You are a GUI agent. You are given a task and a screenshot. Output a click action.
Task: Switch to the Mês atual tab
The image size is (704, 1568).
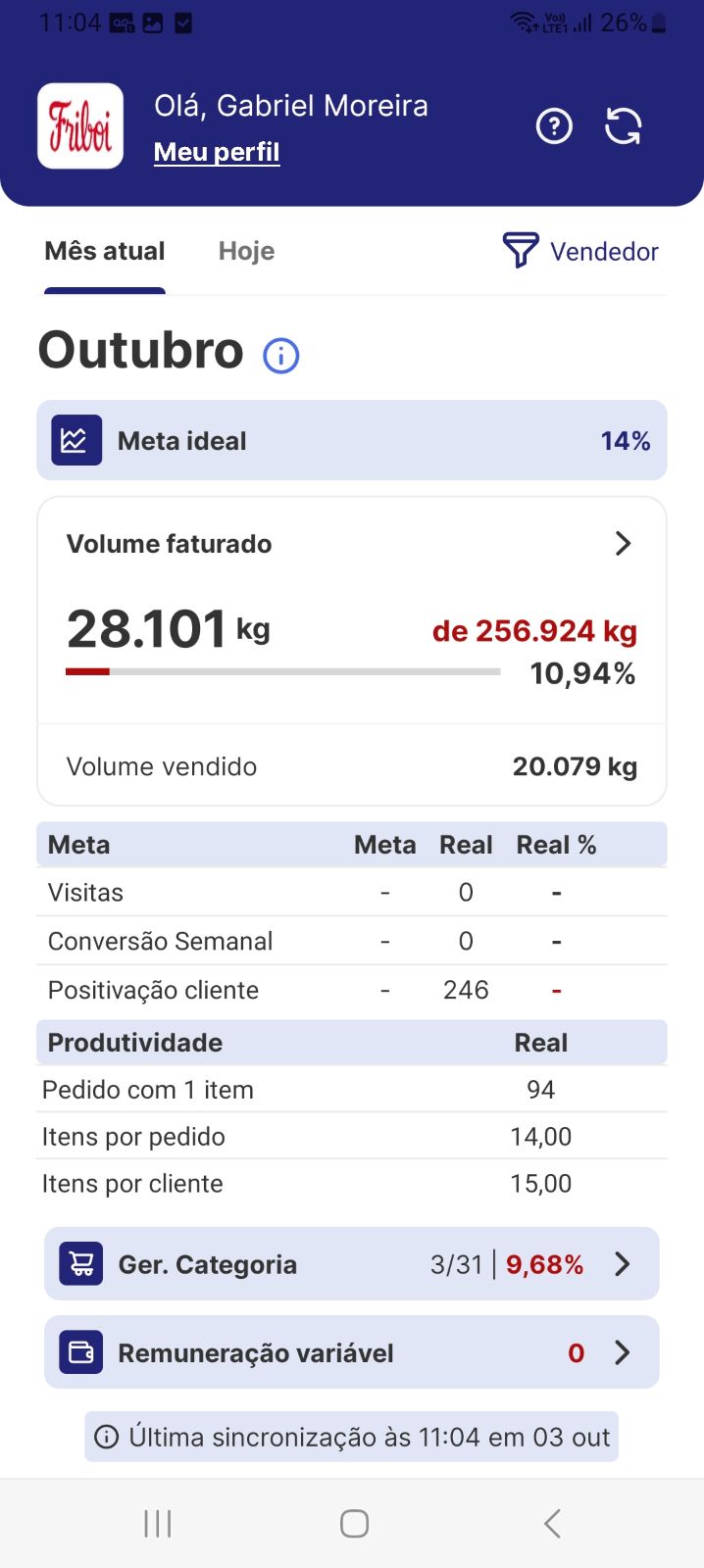pos(105,252)
